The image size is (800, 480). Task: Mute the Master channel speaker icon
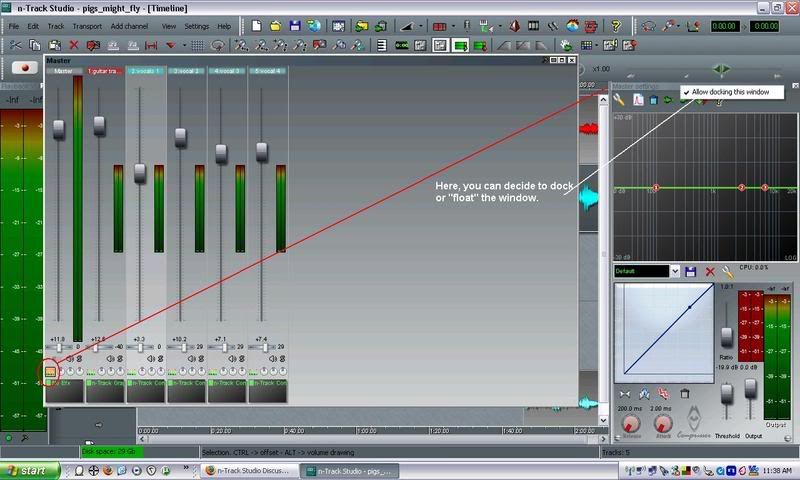pos(70,359)
